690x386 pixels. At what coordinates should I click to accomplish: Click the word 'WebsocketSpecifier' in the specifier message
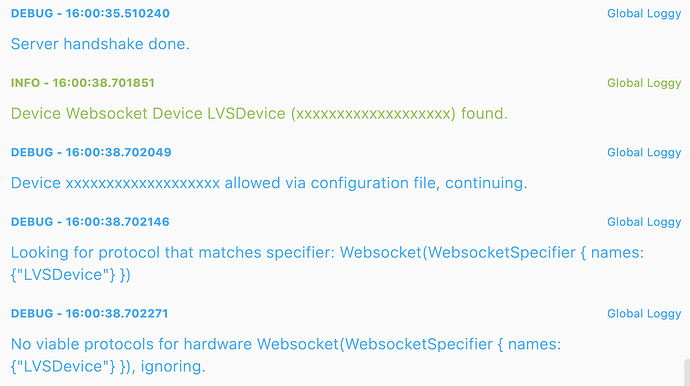[x=502, y=253]
